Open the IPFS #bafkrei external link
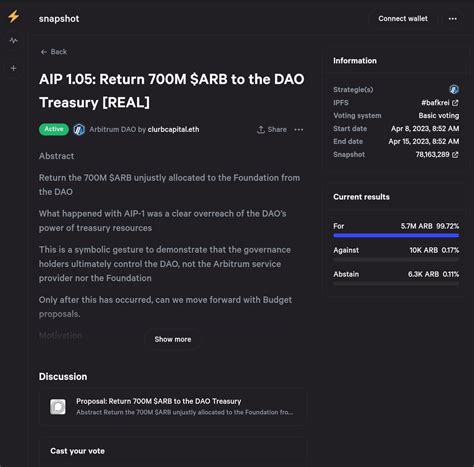 [440, 103]
